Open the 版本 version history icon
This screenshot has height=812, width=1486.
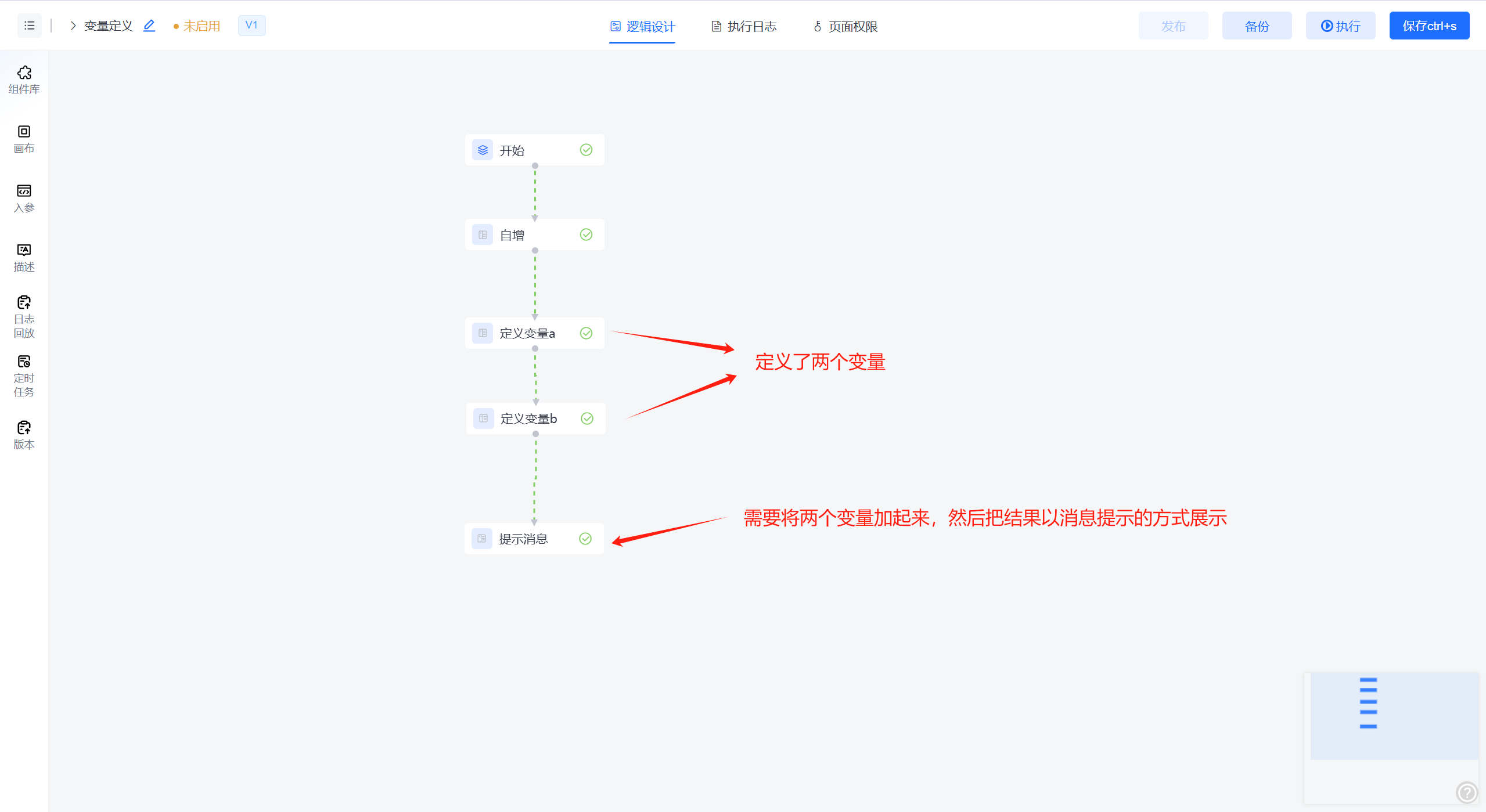pos(24,435)
